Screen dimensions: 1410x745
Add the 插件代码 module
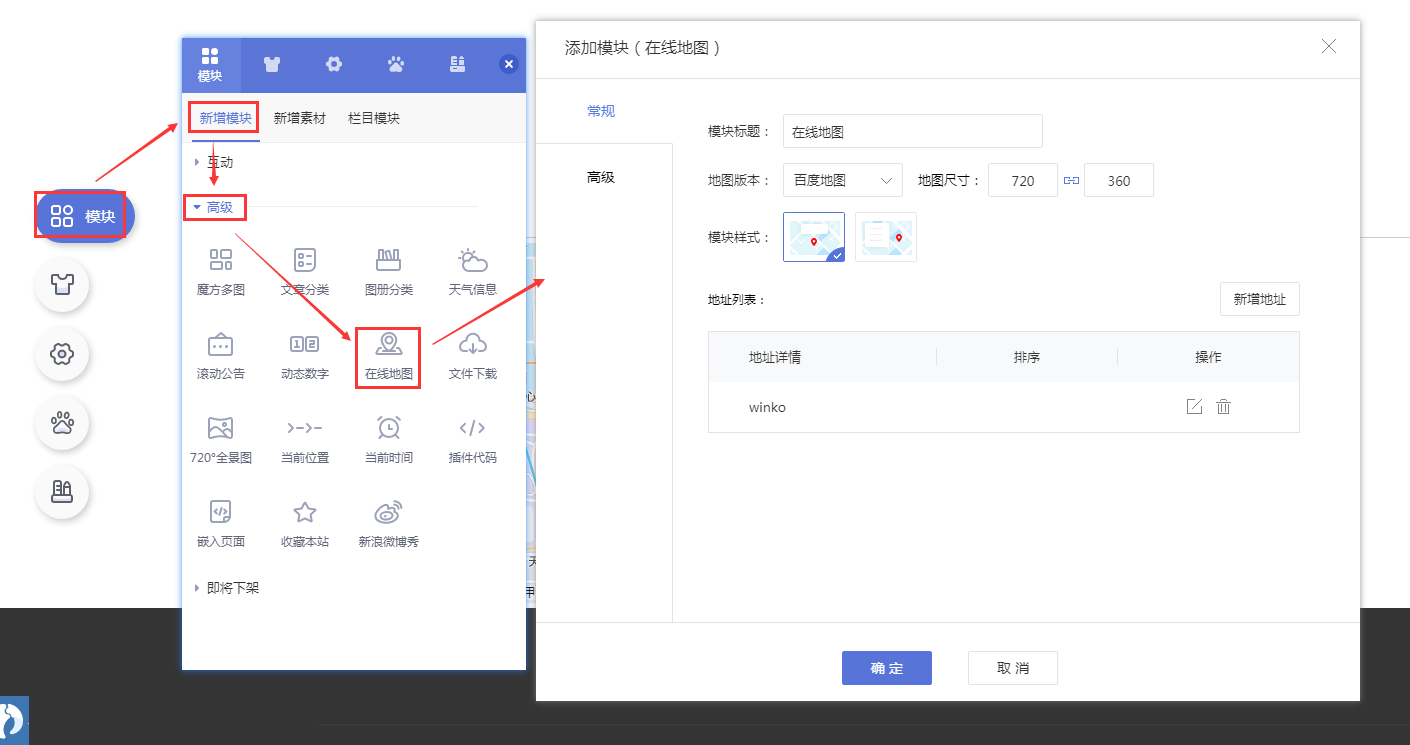tap(473, 441)
